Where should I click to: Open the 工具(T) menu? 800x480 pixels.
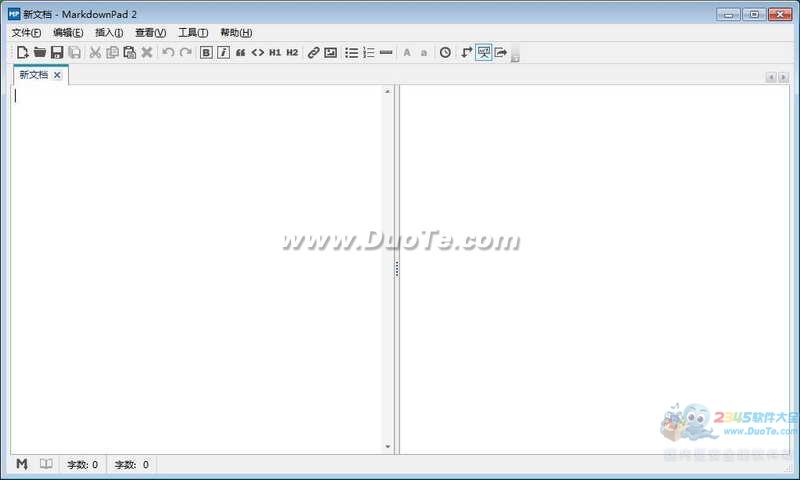(x=193, y=33)
